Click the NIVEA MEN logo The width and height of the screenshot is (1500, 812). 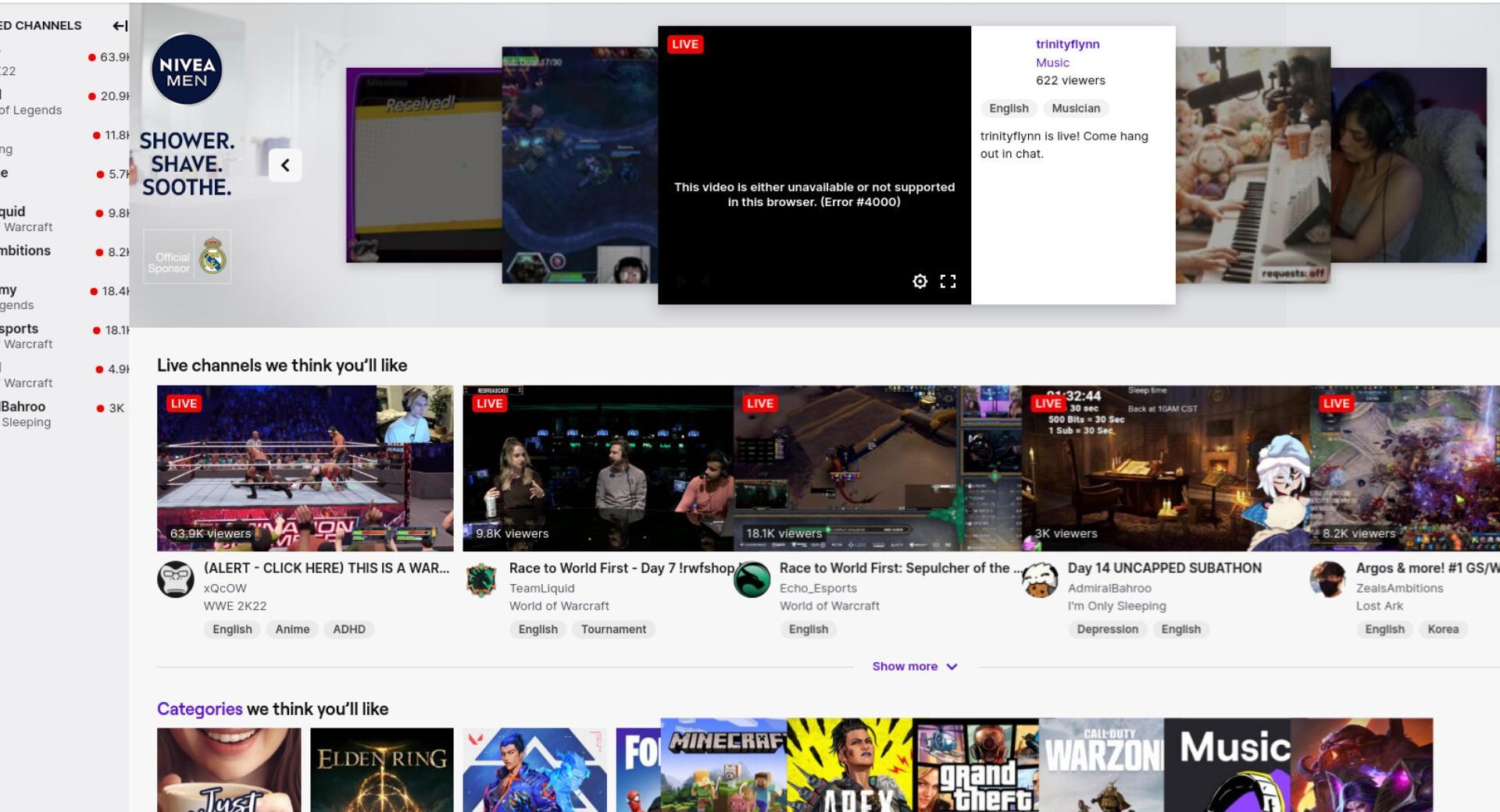tap(187, 70)
